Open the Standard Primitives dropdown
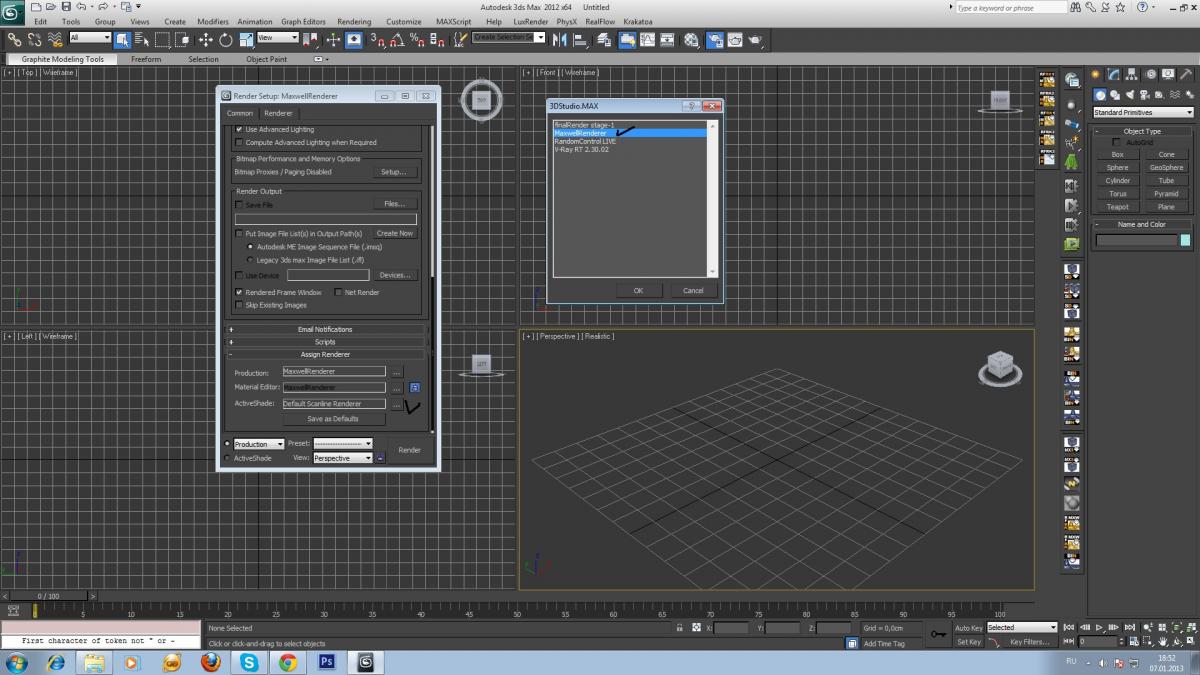This screenshot has width=1200, height=675. (1143, 113)
